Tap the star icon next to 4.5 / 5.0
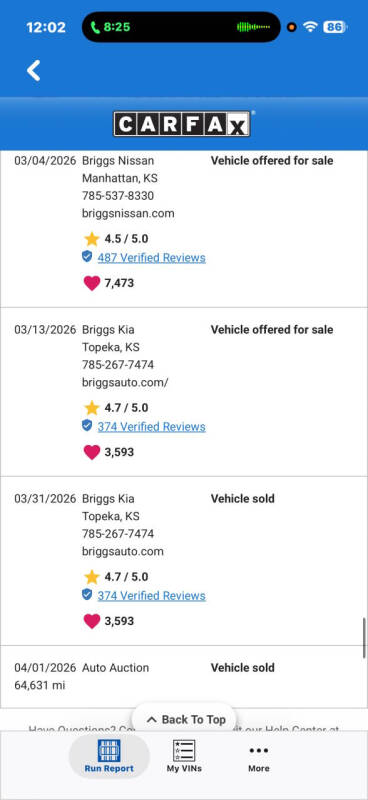This screenshot has height=800, width=368. point(91,238)
